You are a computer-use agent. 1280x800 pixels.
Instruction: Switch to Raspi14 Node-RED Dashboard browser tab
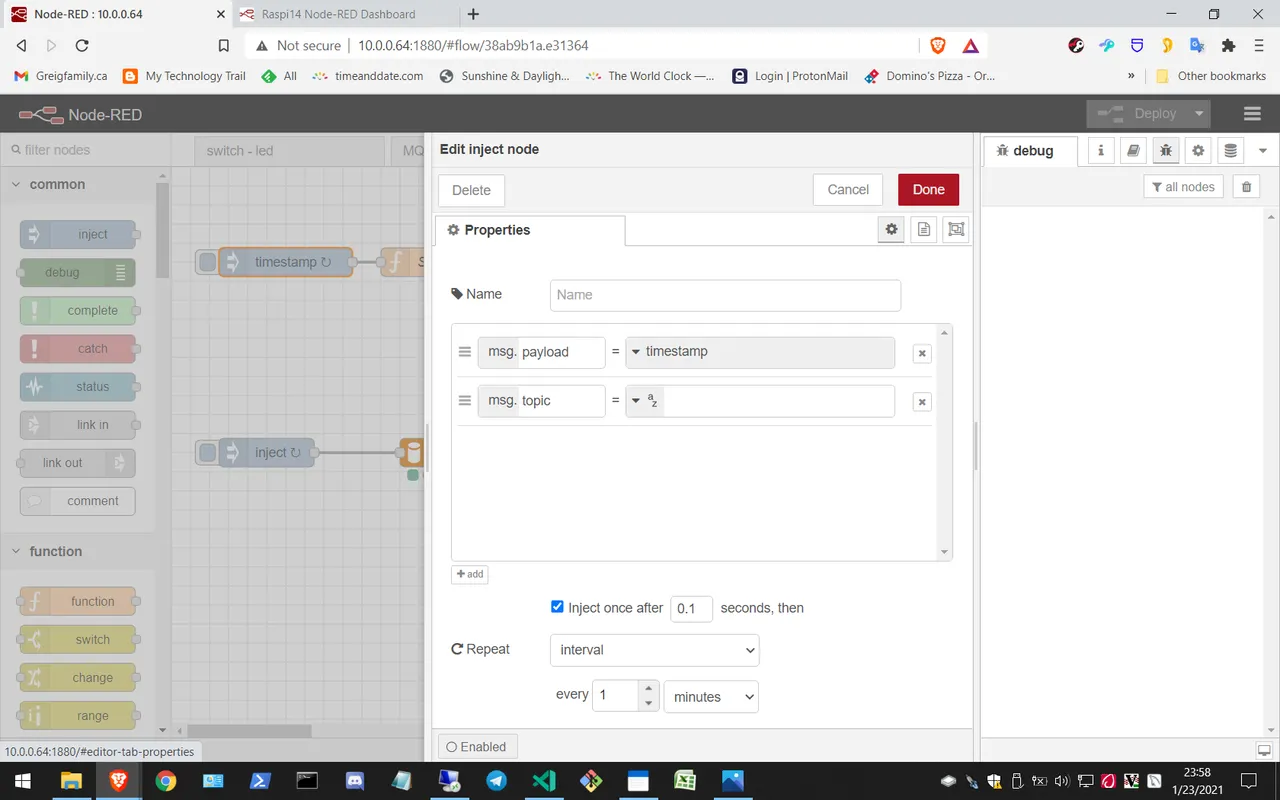344,14
